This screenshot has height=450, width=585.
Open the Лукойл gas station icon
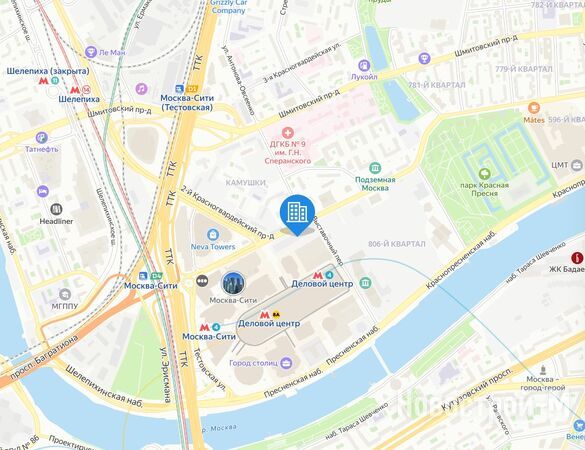pyautogui.click(x=364, y=65)
